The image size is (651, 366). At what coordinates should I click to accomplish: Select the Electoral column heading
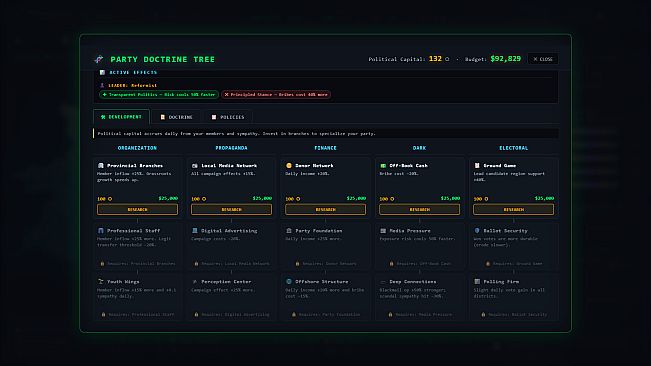click(x=514, y=148)
